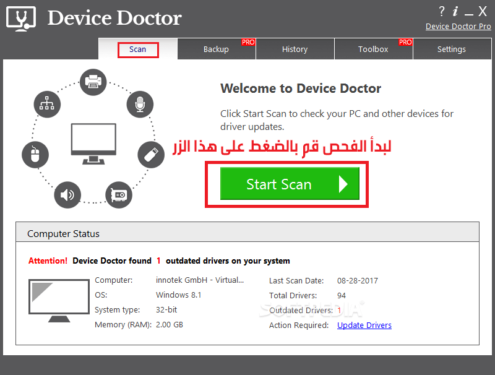Open the Settings tab
495x375 pixels.
452,49
